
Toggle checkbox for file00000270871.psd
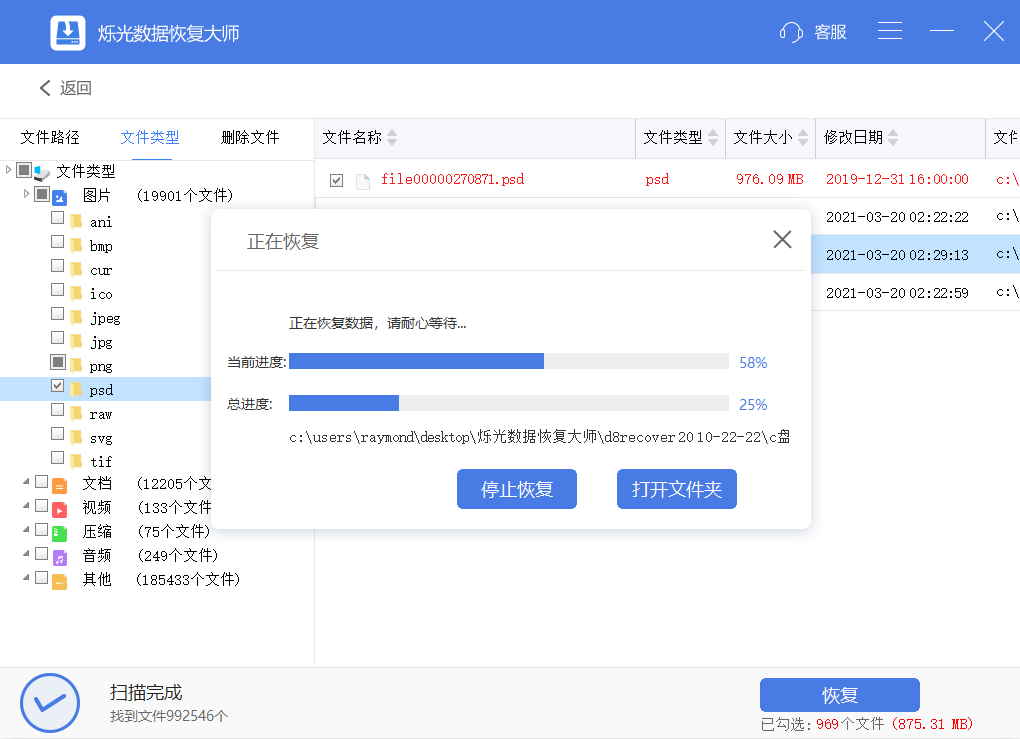336,180
